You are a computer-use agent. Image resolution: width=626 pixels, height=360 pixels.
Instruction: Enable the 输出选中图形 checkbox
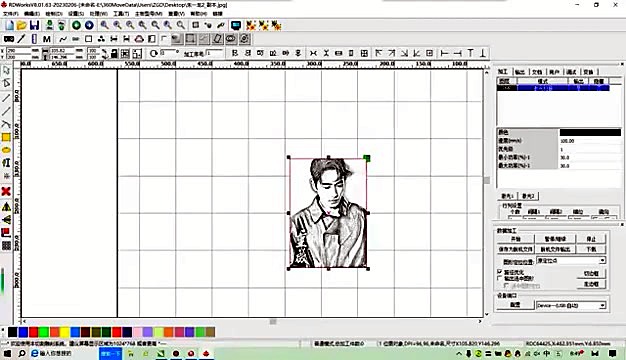[x=499, y=278]
